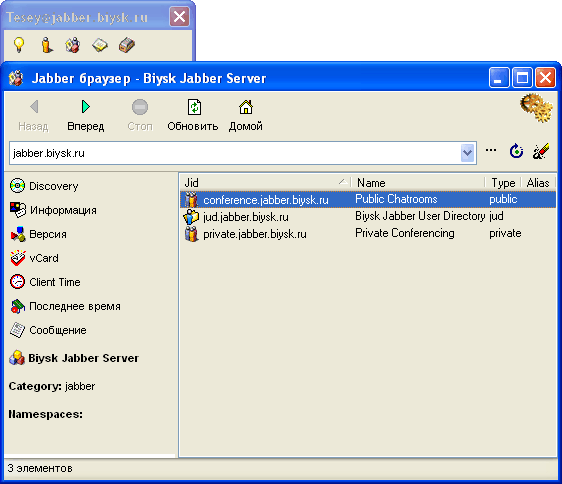Click the vCard icon
This screenshot has width=562, height=484.
coord(18,258)
